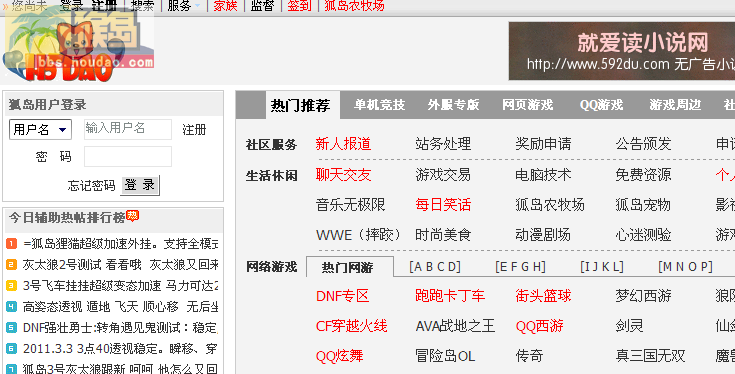This screenshot has height=374, width=735.
Task: Select the [M N O P] game index tab
Action: coord(685,267)
